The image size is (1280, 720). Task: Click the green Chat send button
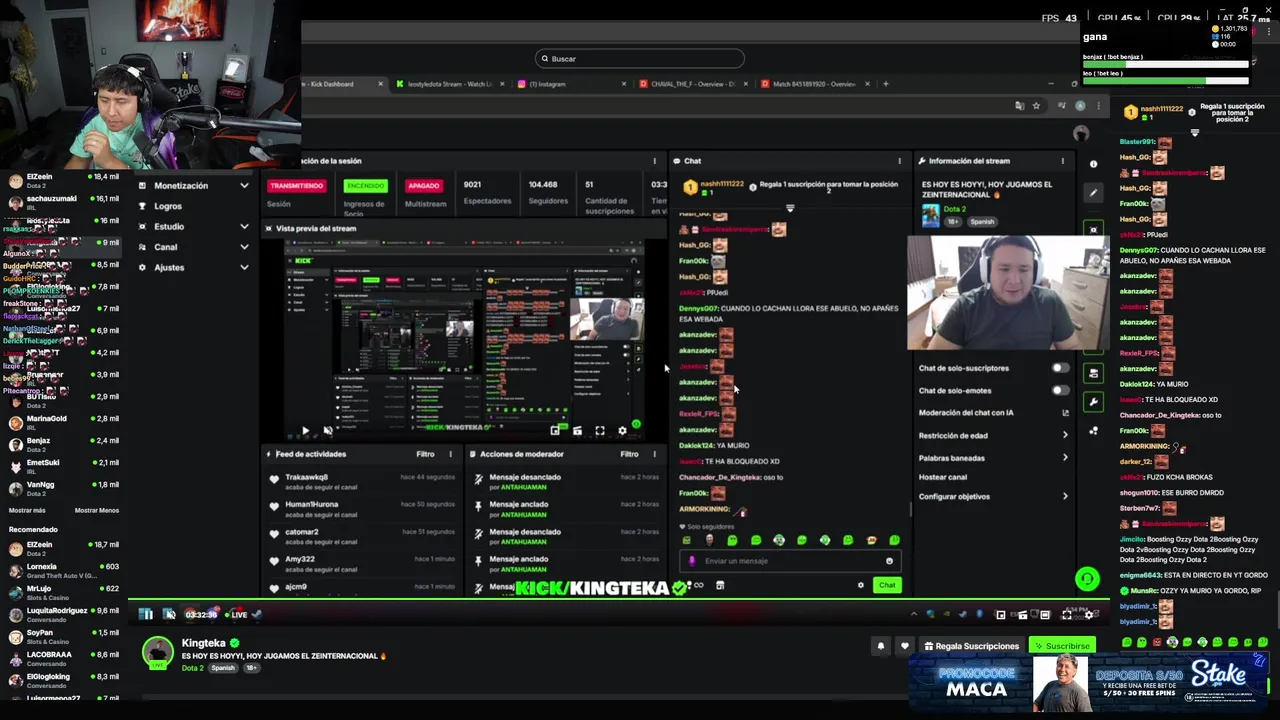[x=887, y=585]
